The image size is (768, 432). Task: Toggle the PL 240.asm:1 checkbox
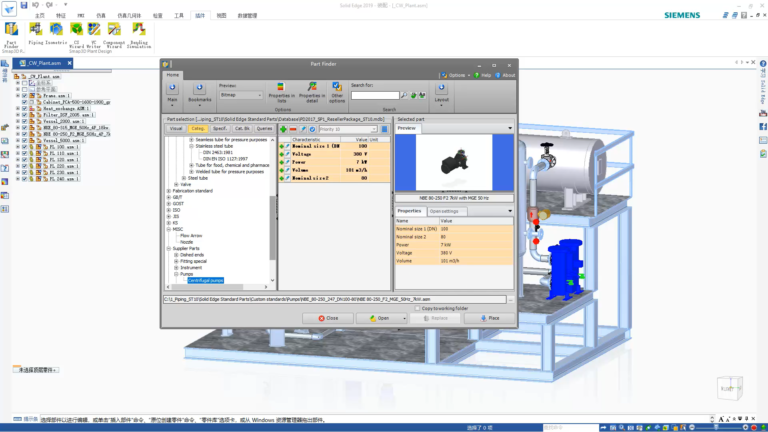[24, 179]
